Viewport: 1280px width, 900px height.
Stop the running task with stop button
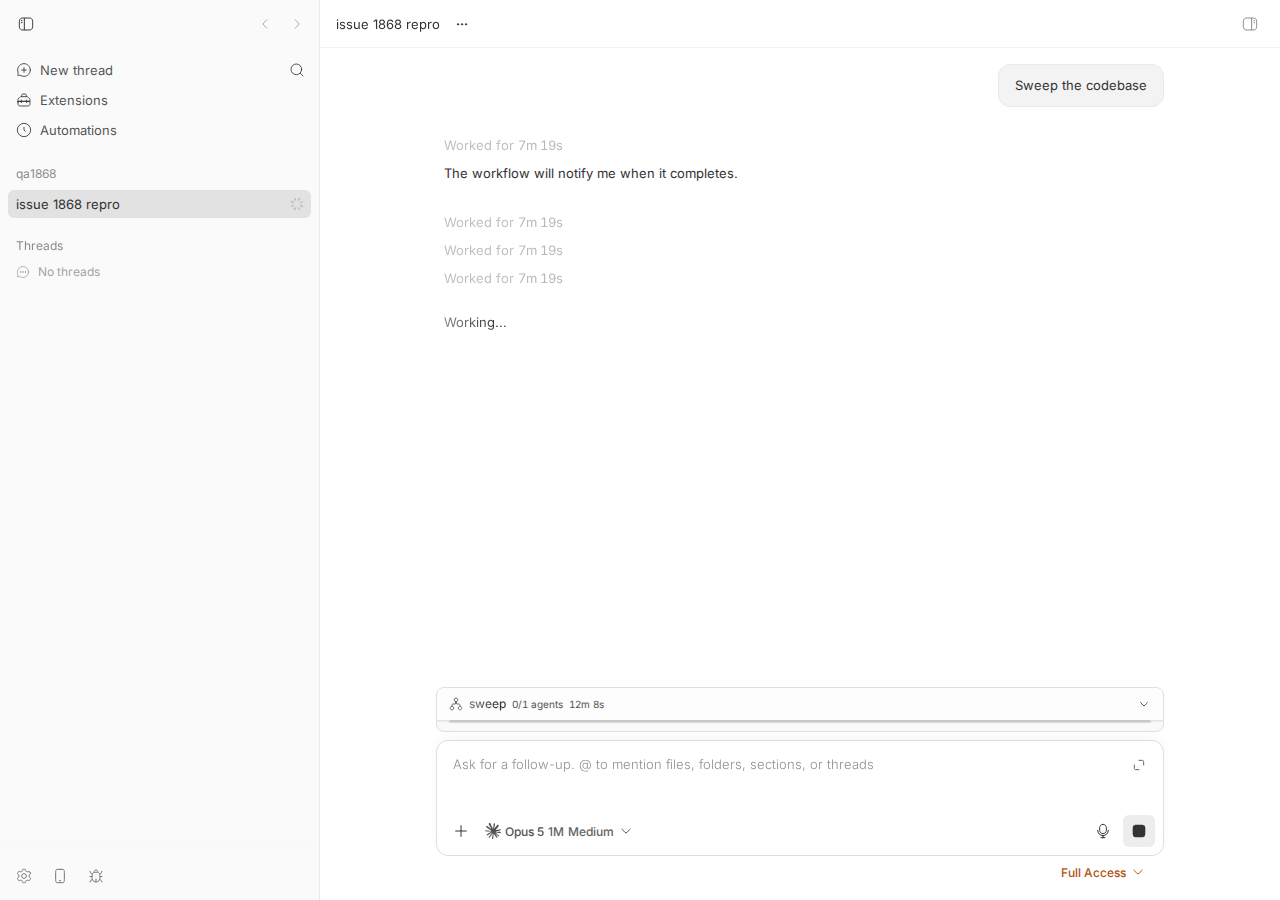pos(1139,831)
